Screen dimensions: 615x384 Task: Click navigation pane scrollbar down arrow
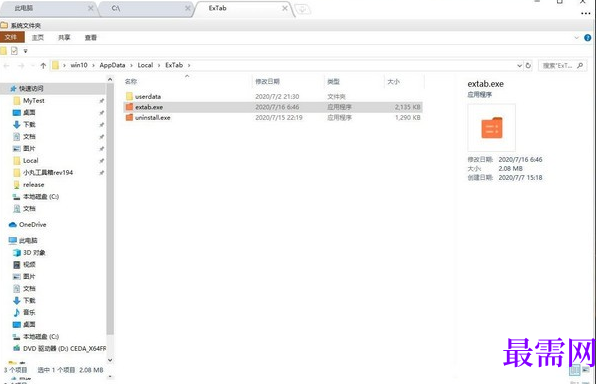110,360
